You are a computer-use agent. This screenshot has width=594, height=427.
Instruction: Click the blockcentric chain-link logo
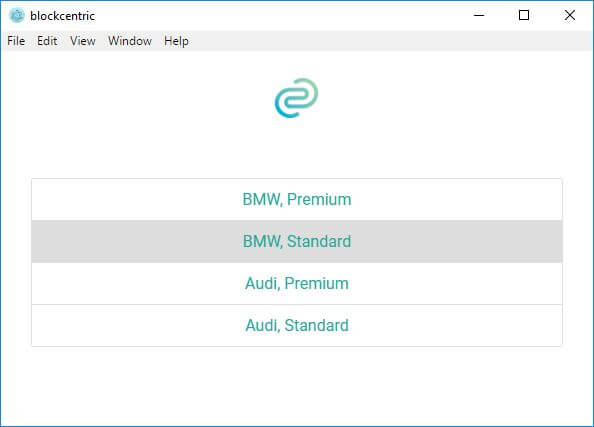point(296,98)
